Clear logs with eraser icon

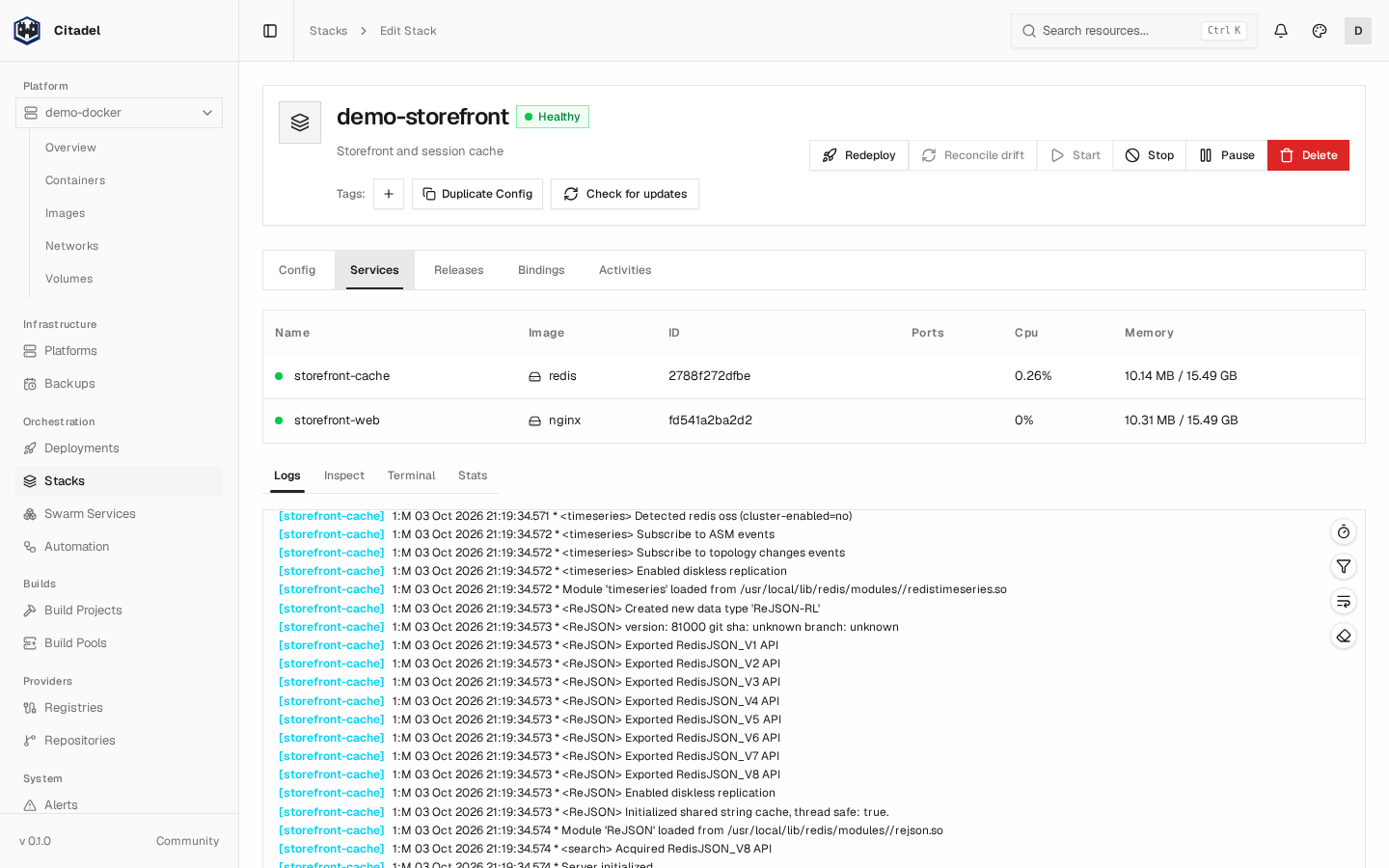pyautogui.click(x=1344, y=637)
